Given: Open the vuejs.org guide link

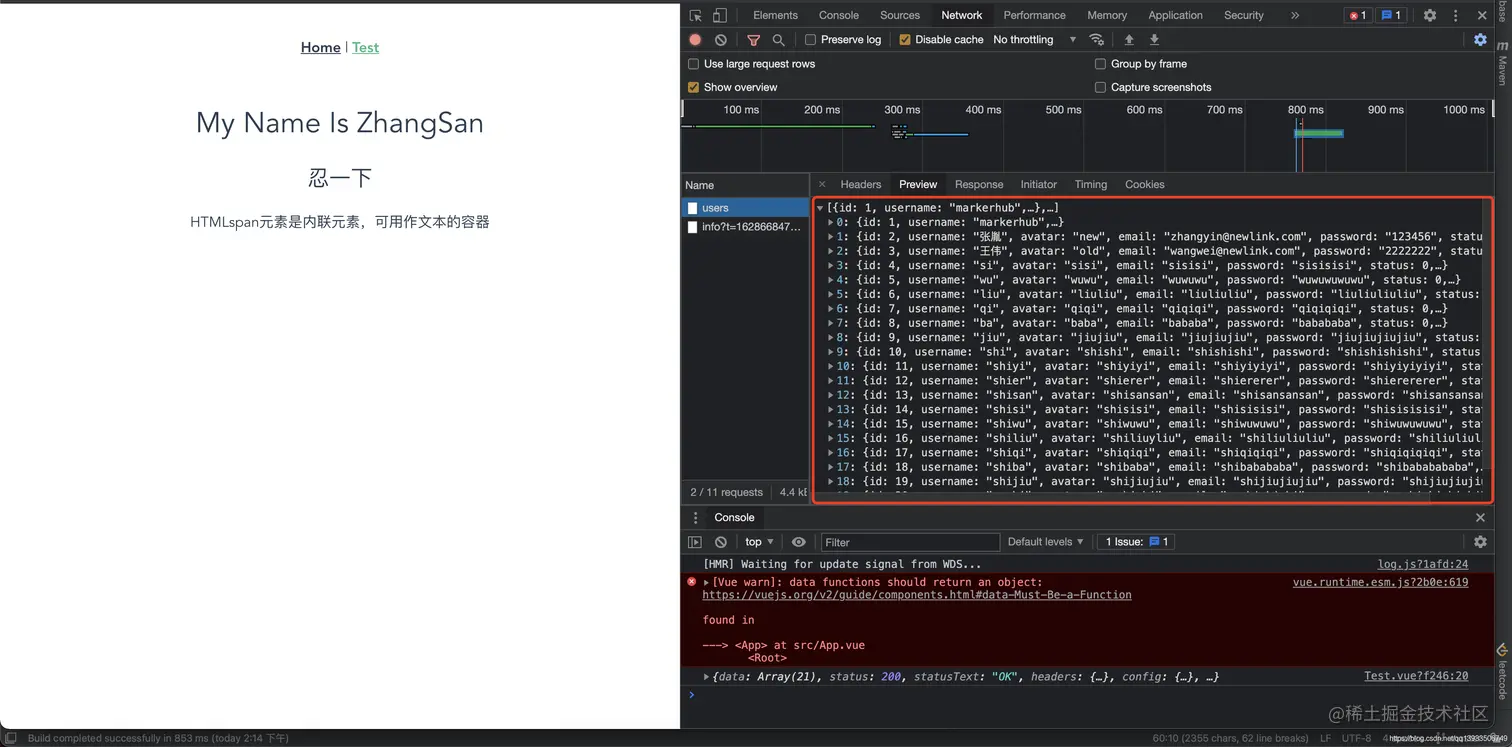Looking at the screenshot, I should [x=917, y=595].
